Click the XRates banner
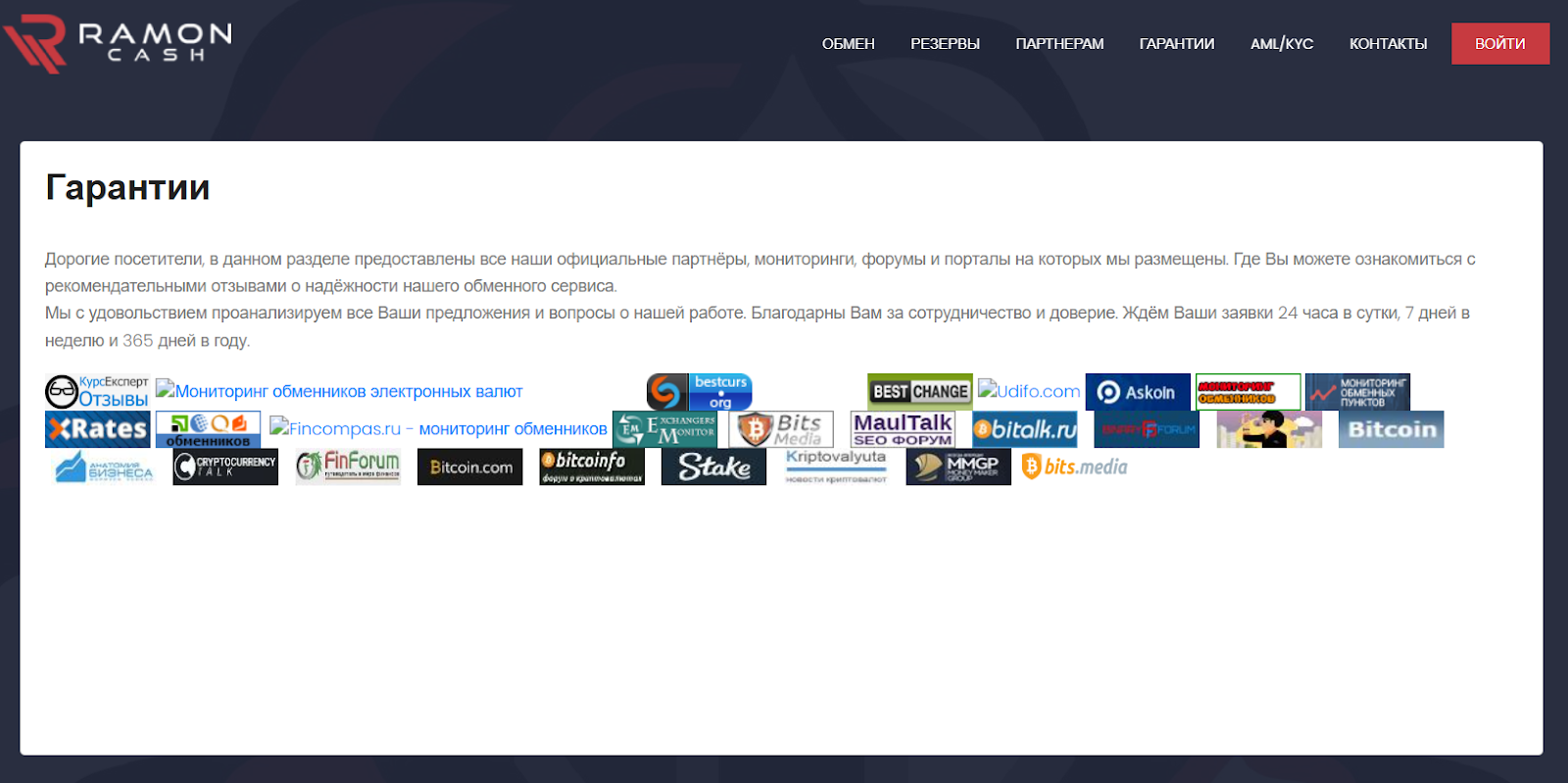This screenshot has width=1568, height=783. [x=97, y=429]
